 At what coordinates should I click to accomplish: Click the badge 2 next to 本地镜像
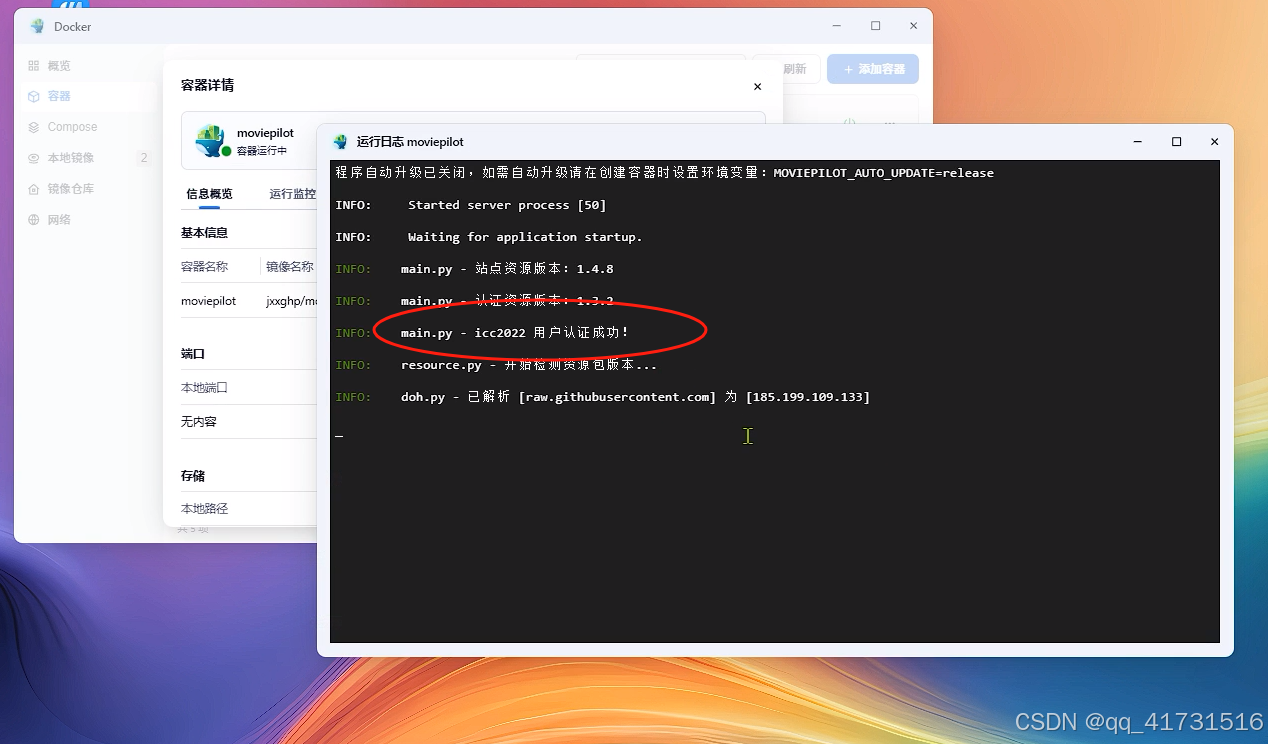[x=144, y=158]
